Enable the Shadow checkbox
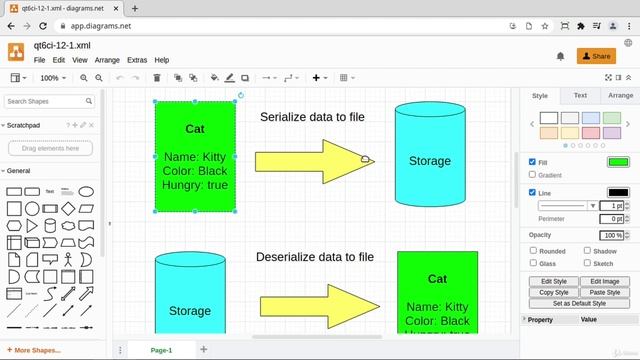Screen dimensions: 640x360 [587, 250]
